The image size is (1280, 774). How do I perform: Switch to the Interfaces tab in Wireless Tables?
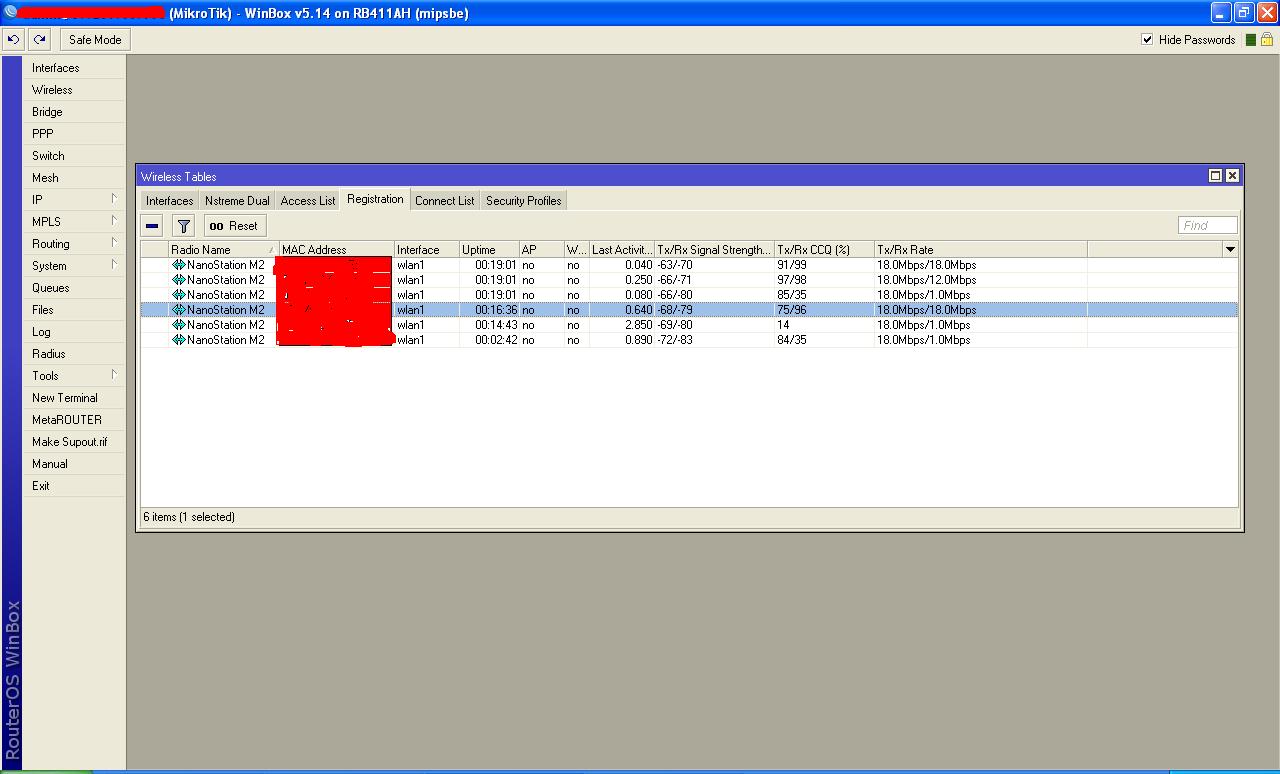click(x=170, y=201)
